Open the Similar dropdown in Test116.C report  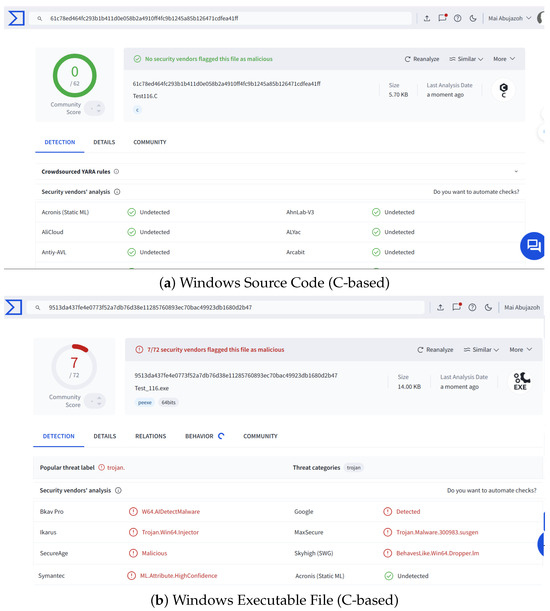pos(466,59)
